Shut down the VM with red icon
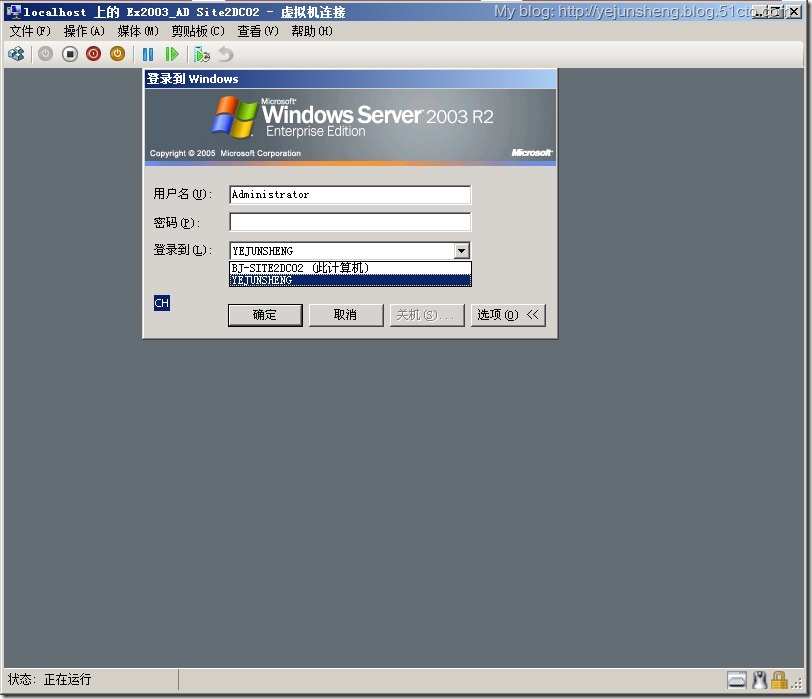Screen dimensions: 812x699 tap(93, 54)
